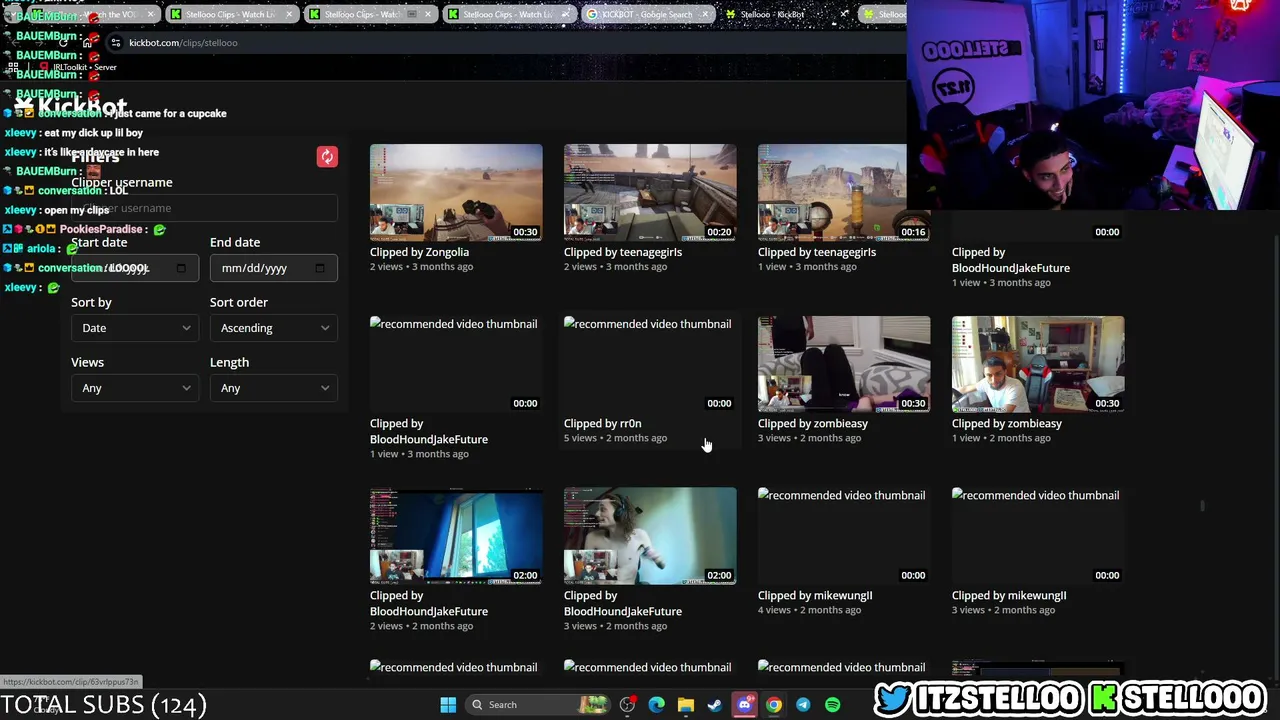Open the 4 views clip thumbnail by mikewungII
1280x720 pixels.
point(844,536)
